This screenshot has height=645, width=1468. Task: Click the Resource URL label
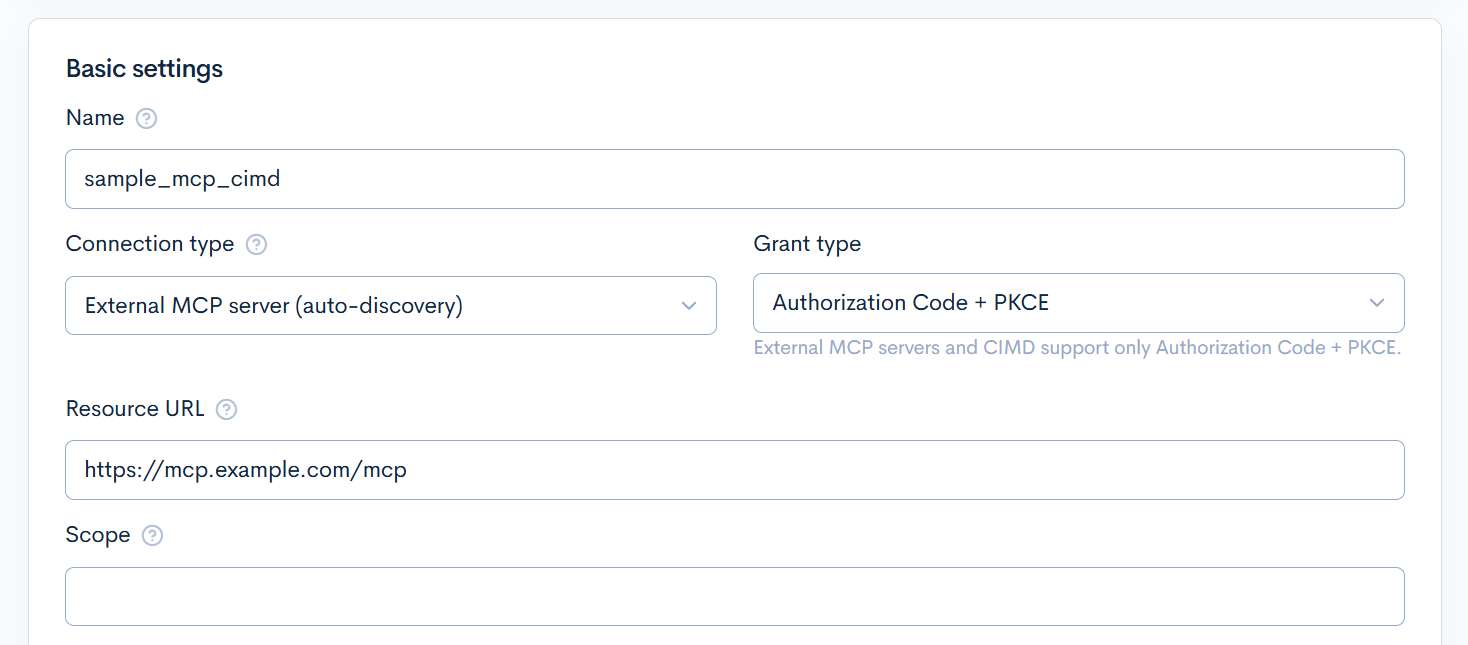pyautogui.click(x=135, y=409)
